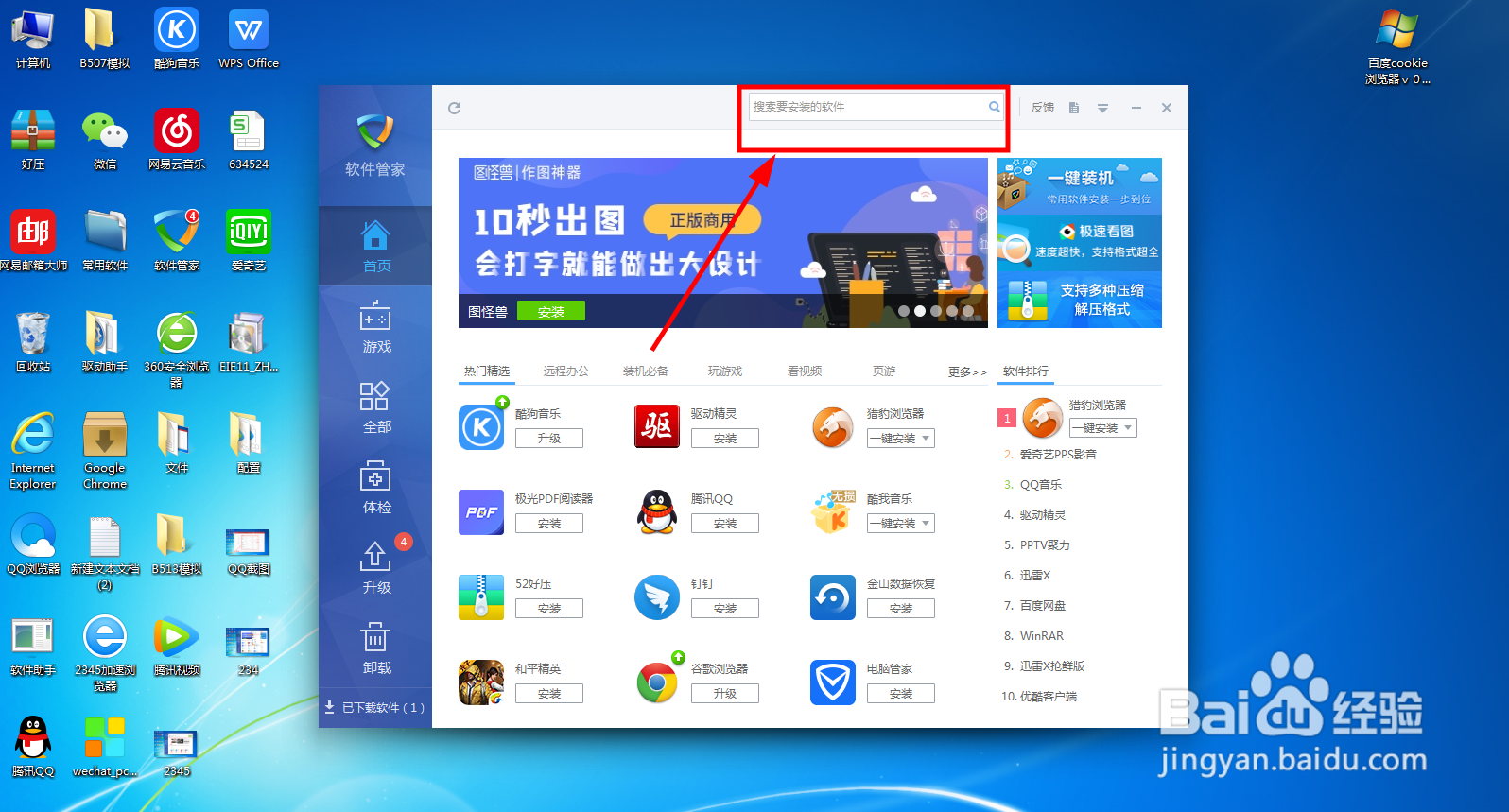Open the home tab icon in sidebar
The width and height of the screenshot is (1509, 812).
pyautogui.click(x=375, y=234)
